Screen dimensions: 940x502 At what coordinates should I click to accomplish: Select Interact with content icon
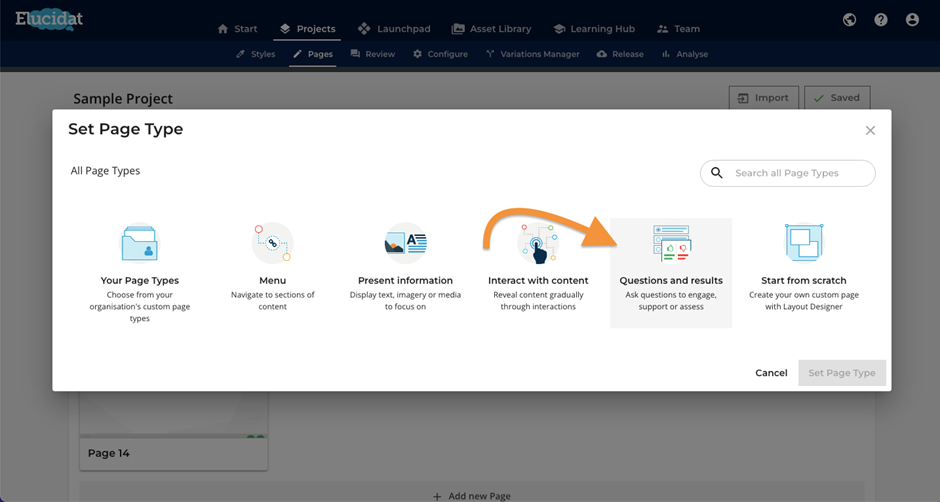tap(538, 243)
